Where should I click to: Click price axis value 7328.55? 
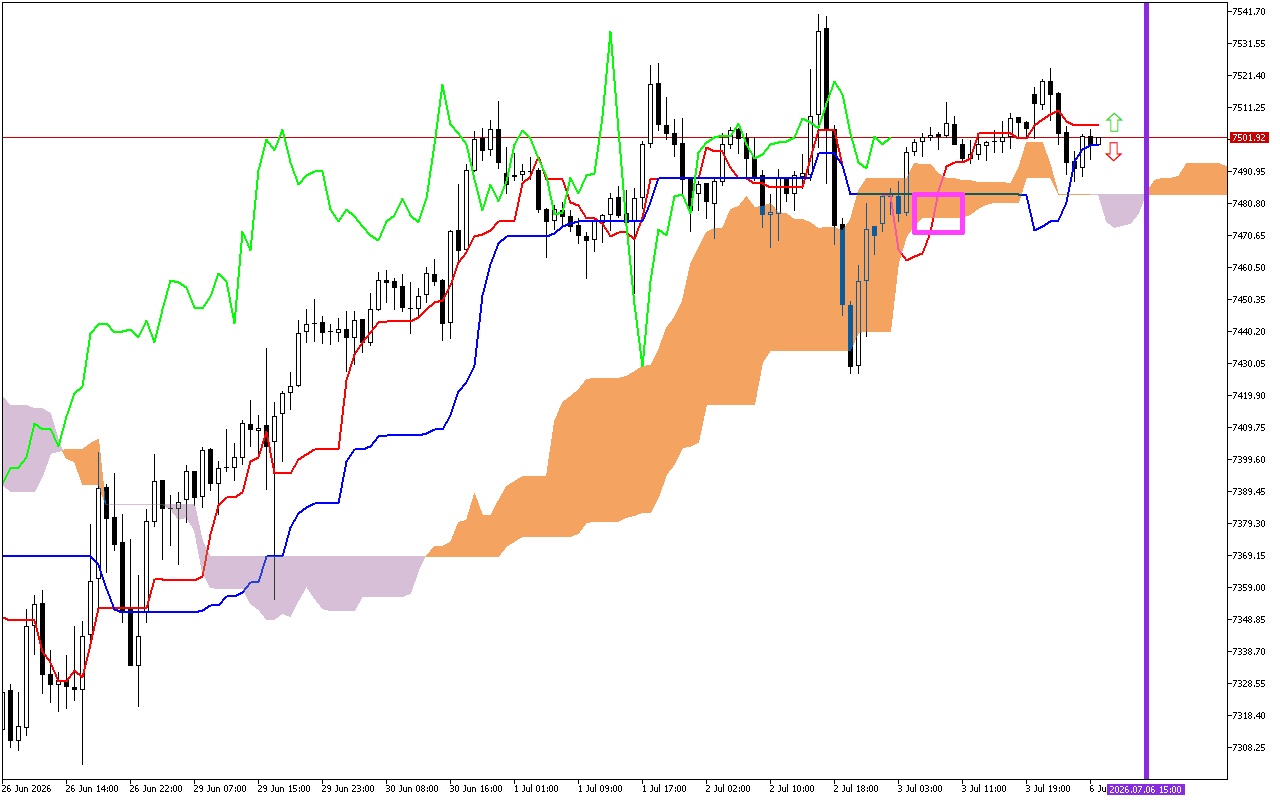1250,684
